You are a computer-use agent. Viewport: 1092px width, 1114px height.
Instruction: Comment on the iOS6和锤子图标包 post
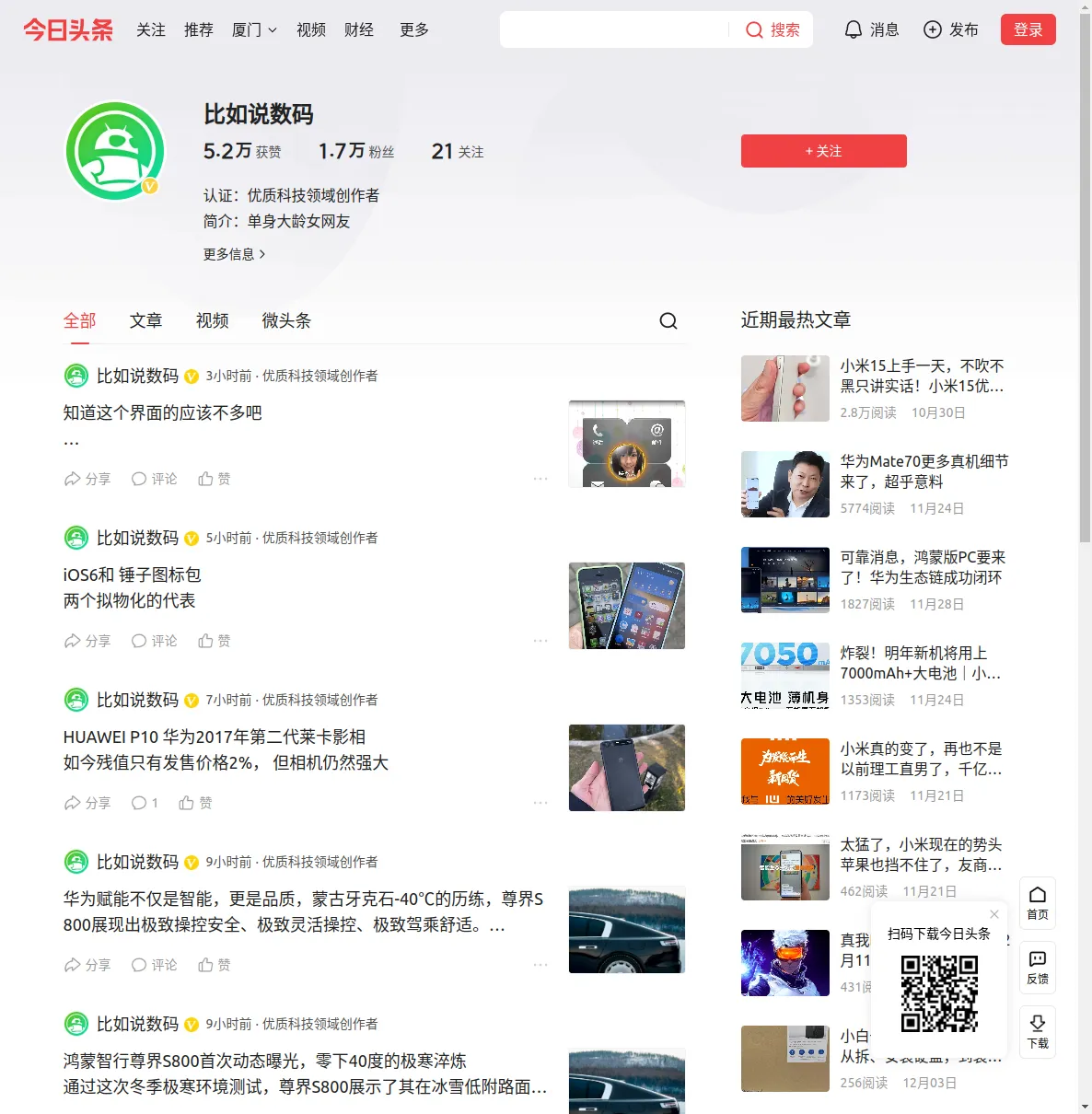(x=154, y=641)
